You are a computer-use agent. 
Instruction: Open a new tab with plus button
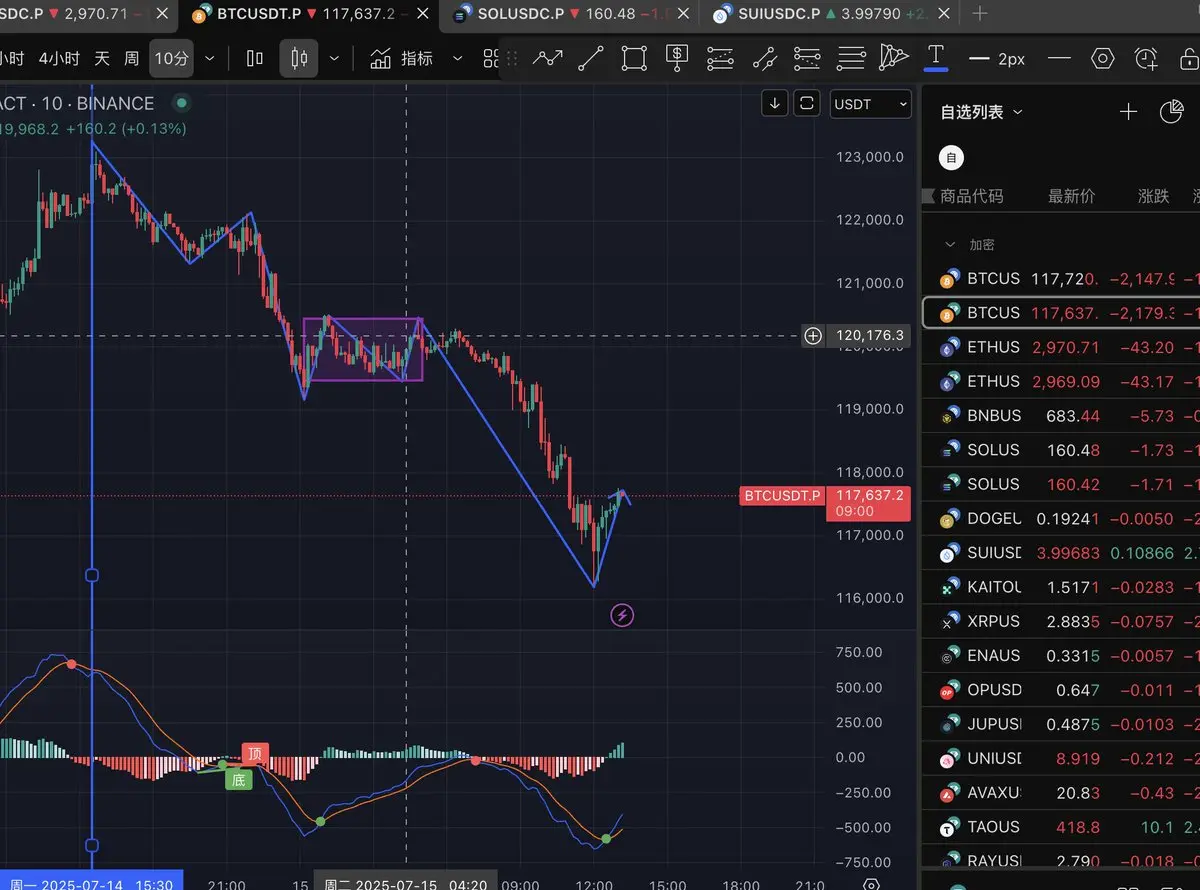coord(980,13)
